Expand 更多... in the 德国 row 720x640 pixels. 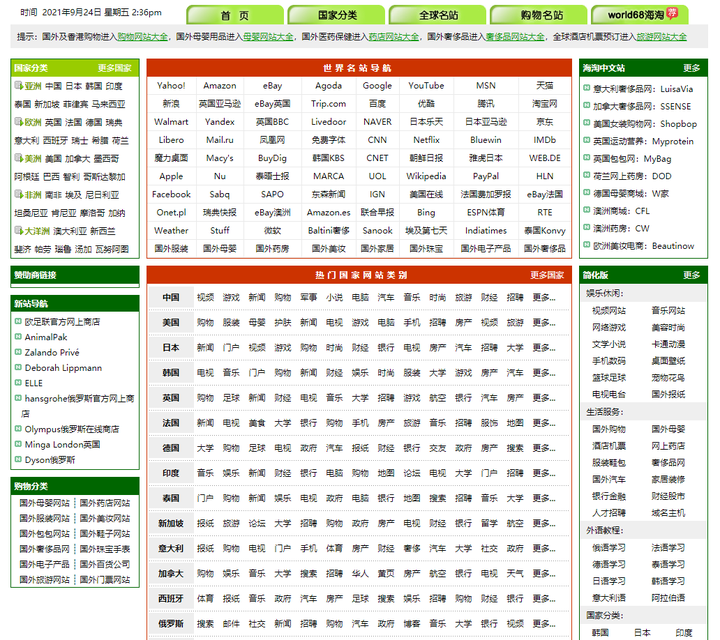pyautogui.click(x=544, y=448)
